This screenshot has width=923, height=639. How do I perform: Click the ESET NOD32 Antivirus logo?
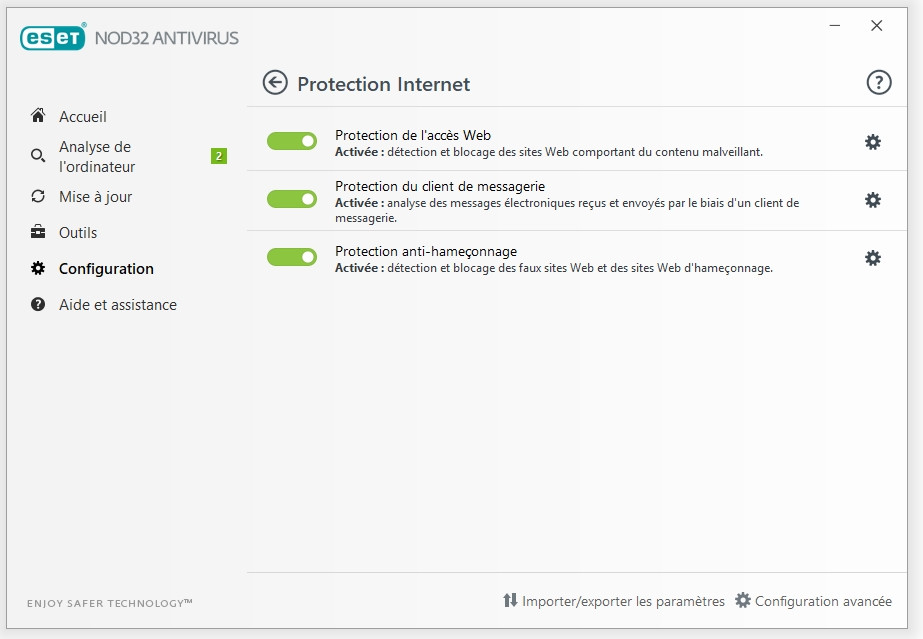click(130, 38)
